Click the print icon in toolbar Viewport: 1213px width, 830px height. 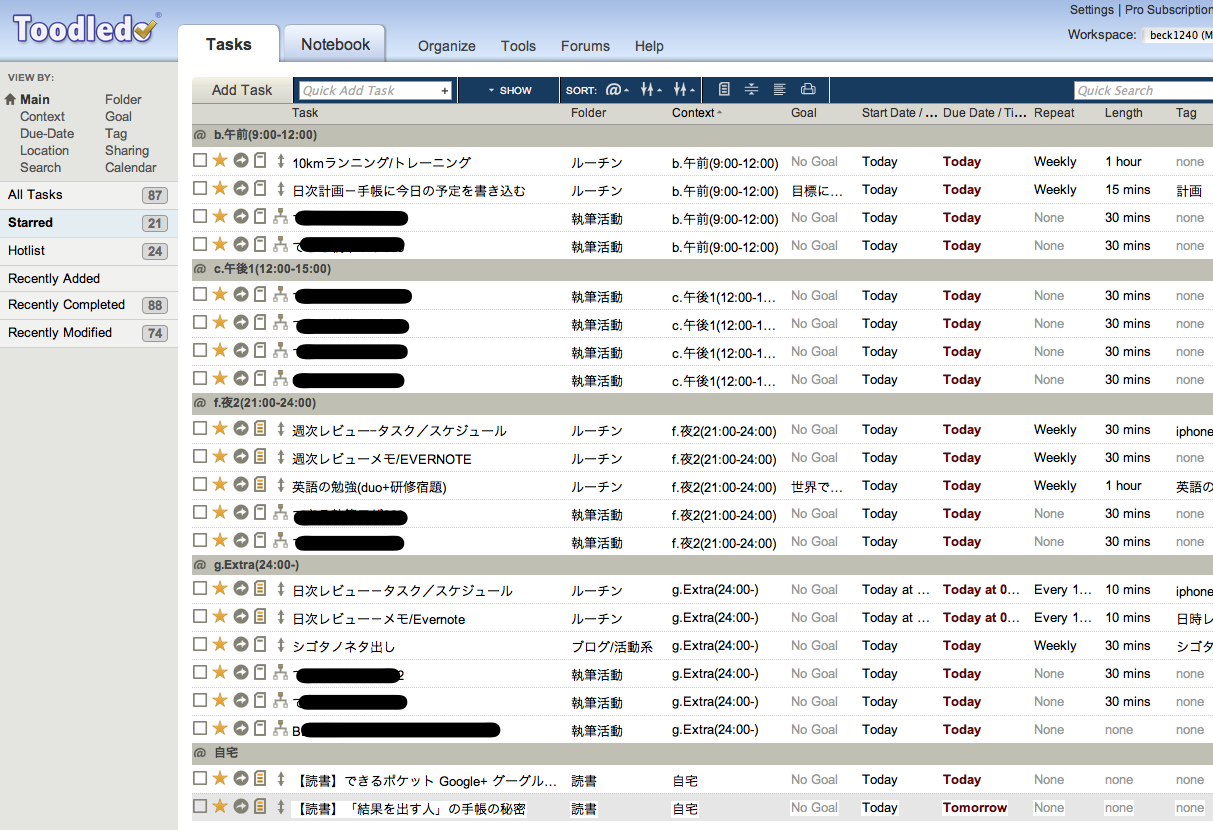pos(808,90)
